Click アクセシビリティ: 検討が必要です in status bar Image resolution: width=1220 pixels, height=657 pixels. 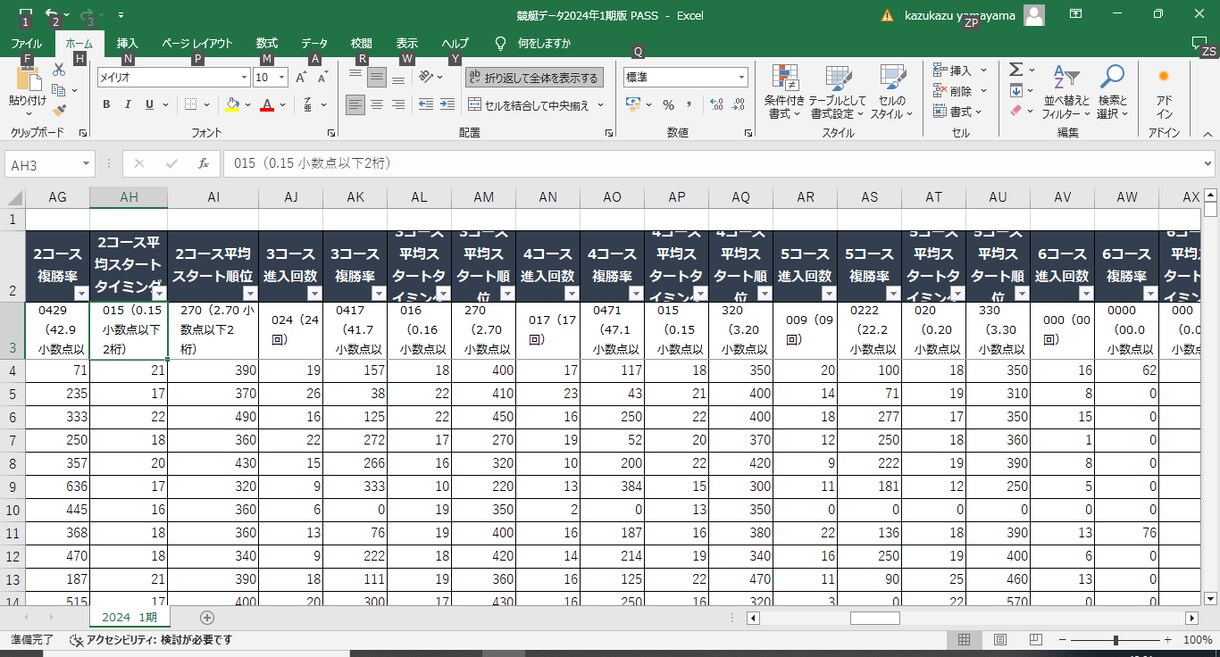tap(150, 640)
